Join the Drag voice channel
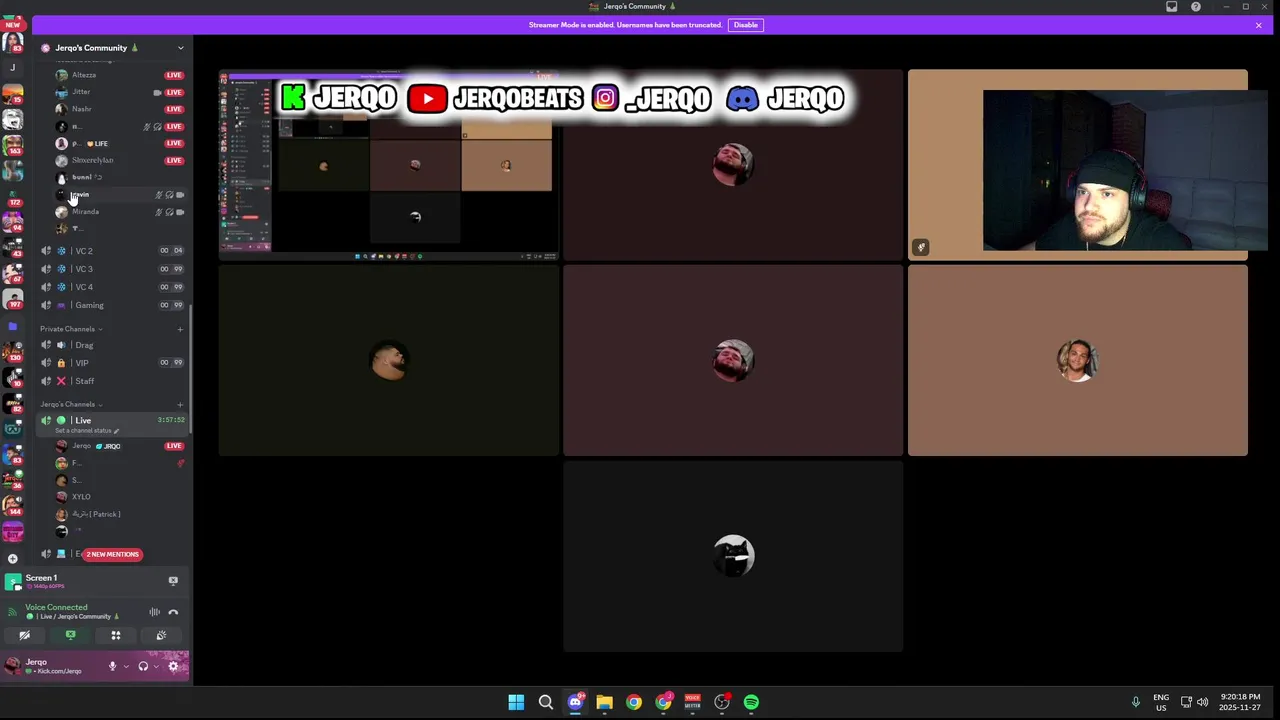 (113, 345)
